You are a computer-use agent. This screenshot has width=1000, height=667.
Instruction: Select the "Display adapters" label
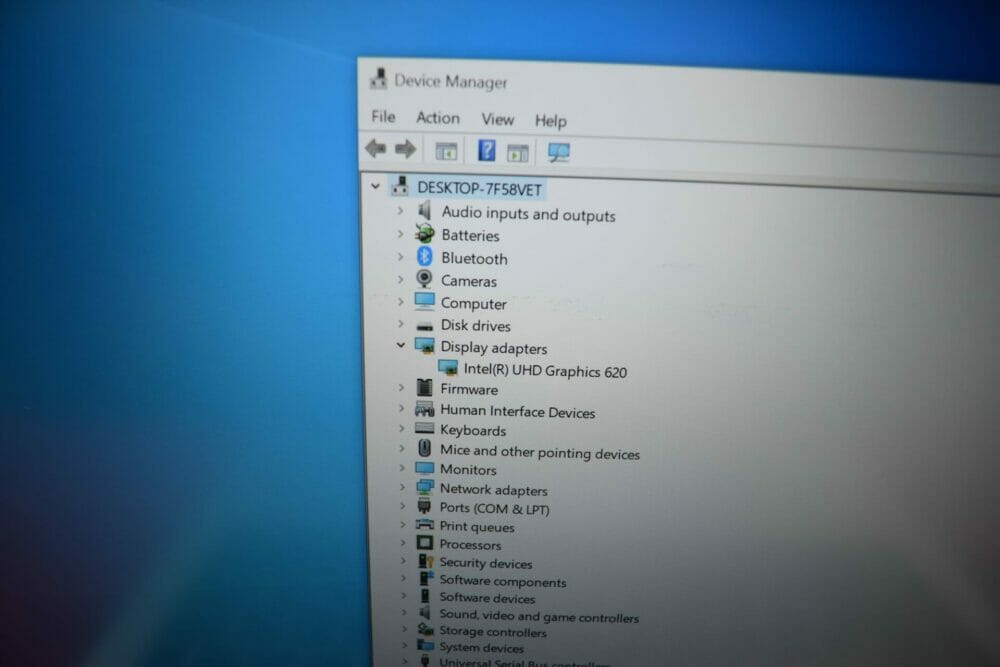click(494, 348)
